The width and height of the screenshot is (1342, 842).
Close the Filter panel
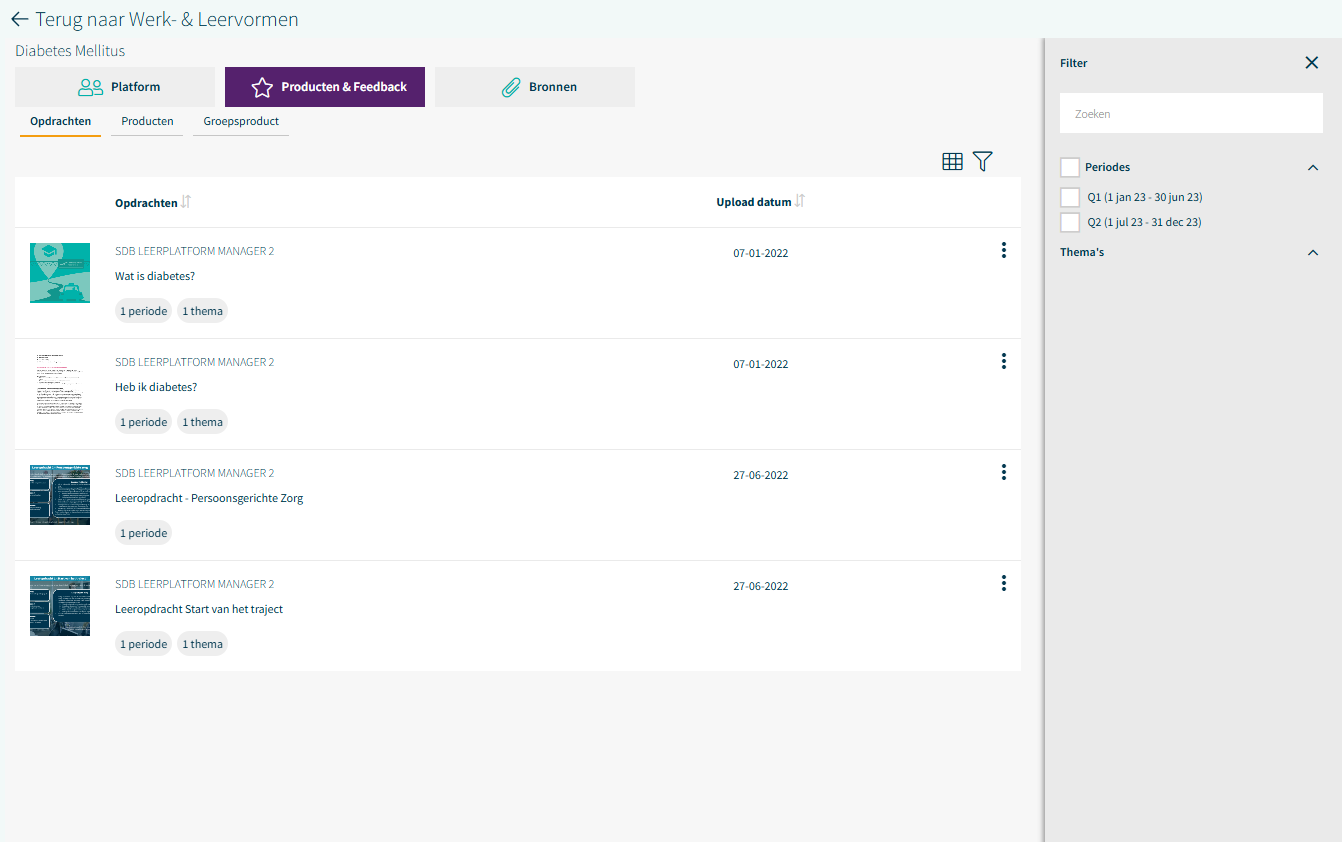(x=1311, y=63)
